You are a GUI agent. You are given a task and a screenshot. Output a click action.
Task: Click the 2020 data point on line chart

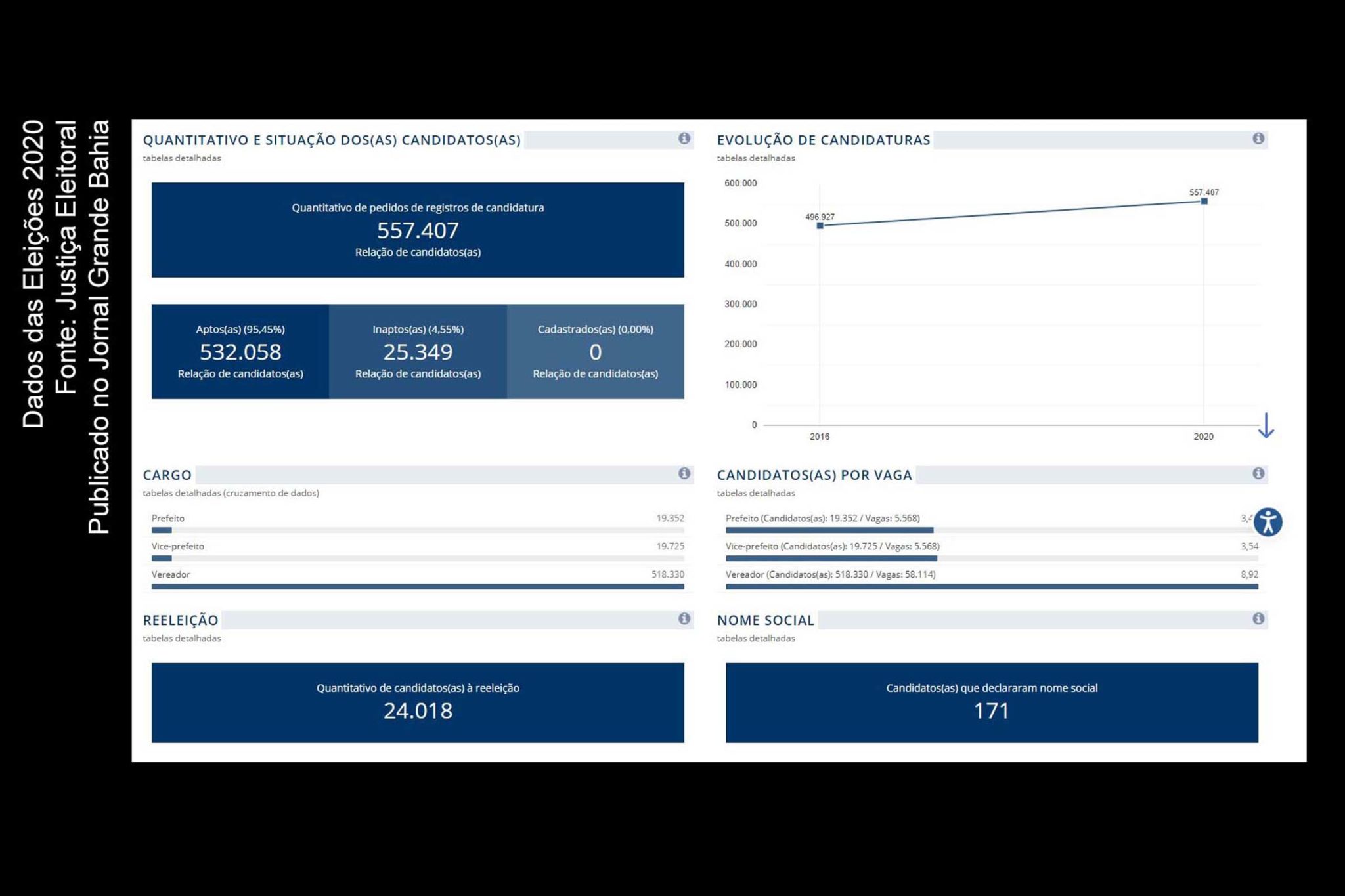click(x=1203, y=202)
